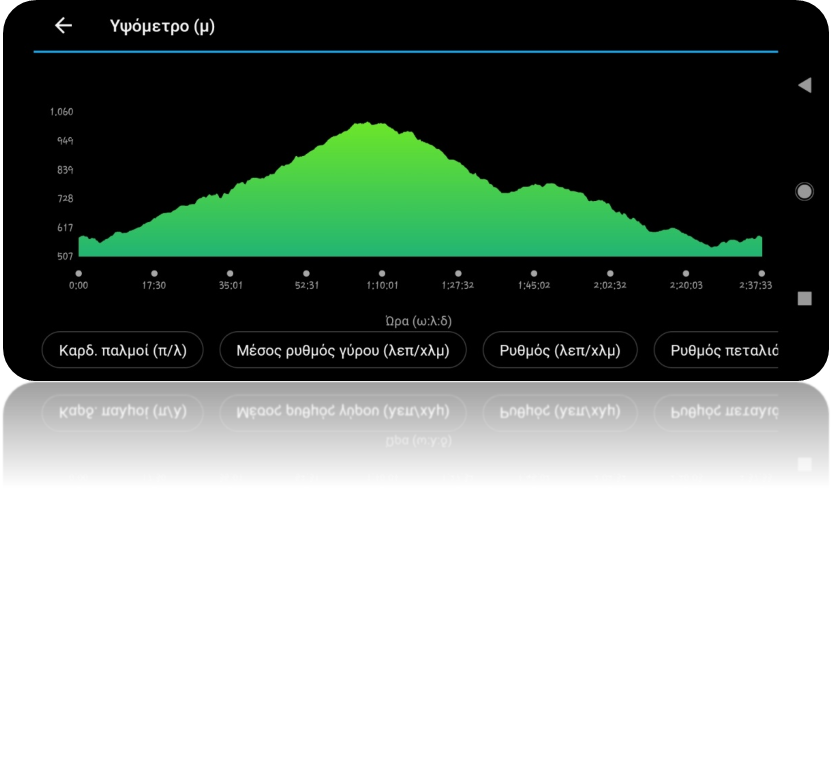The image size is (832, 765).
Task: Choose the Ρυθμός πεταλιάς chip
Action: point(720,350)
